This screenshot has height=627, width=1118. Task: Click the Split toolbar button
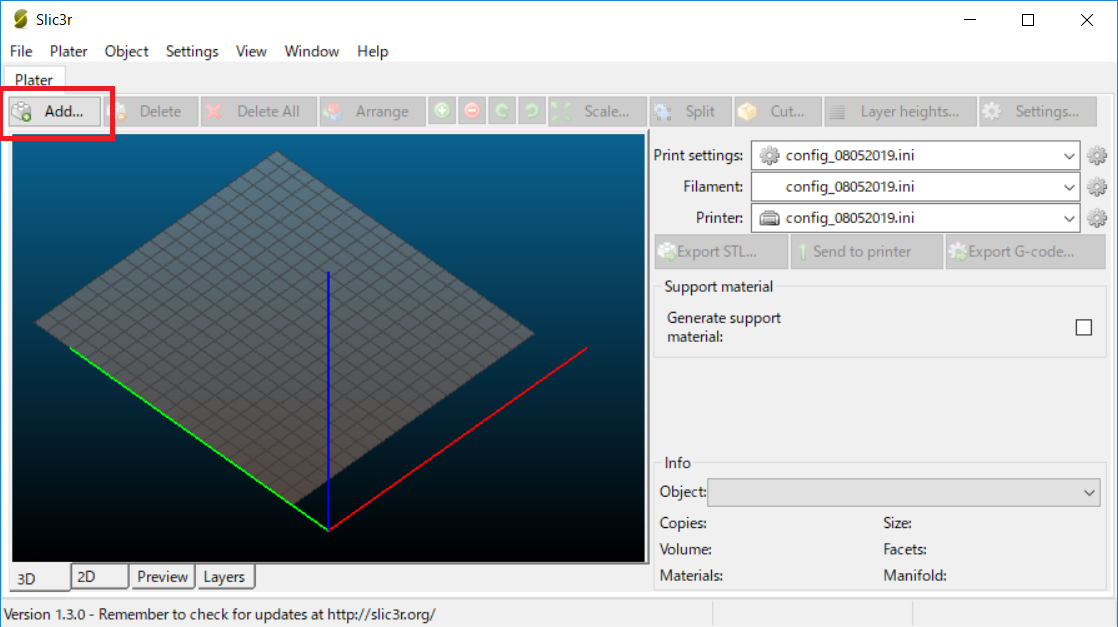click(691, 111)
